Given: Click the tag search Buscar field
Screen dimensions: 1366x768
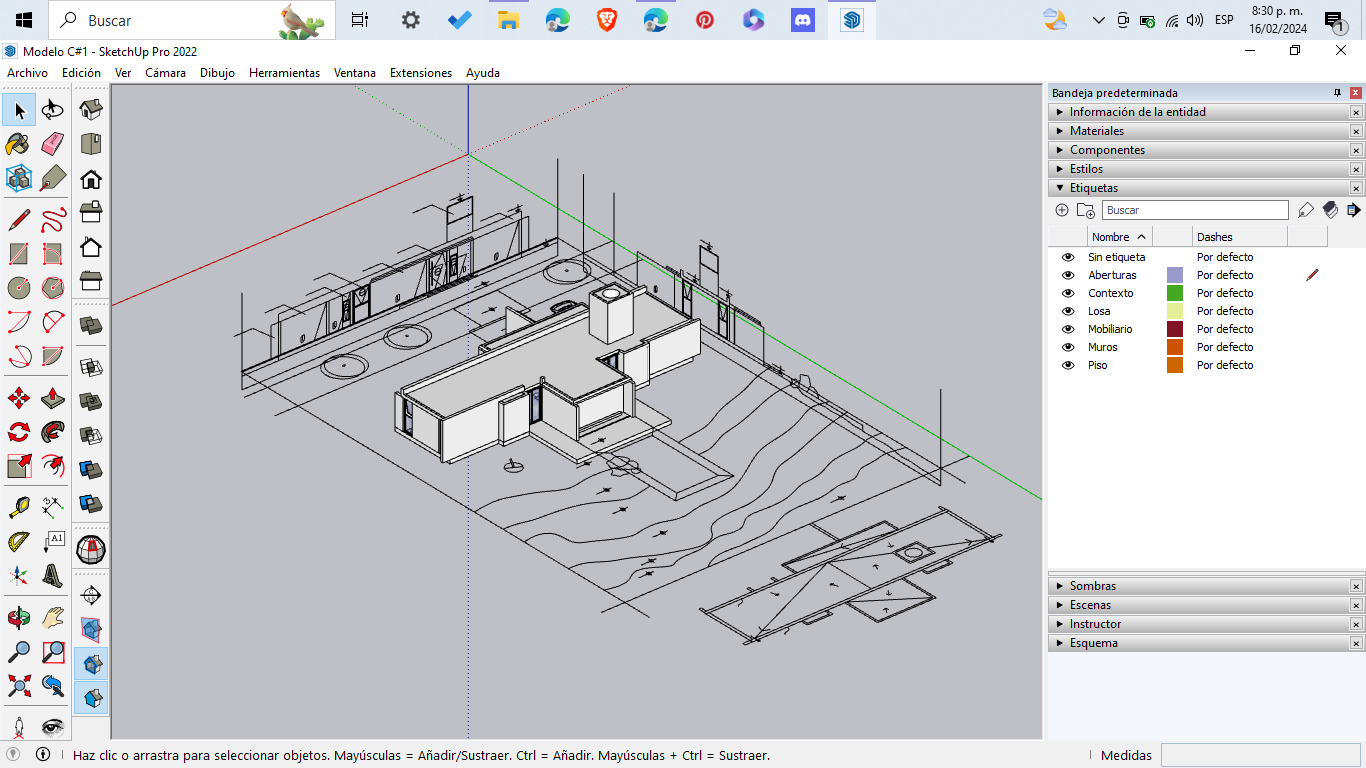Looking at the screenshot, I should pos(1195,210).
